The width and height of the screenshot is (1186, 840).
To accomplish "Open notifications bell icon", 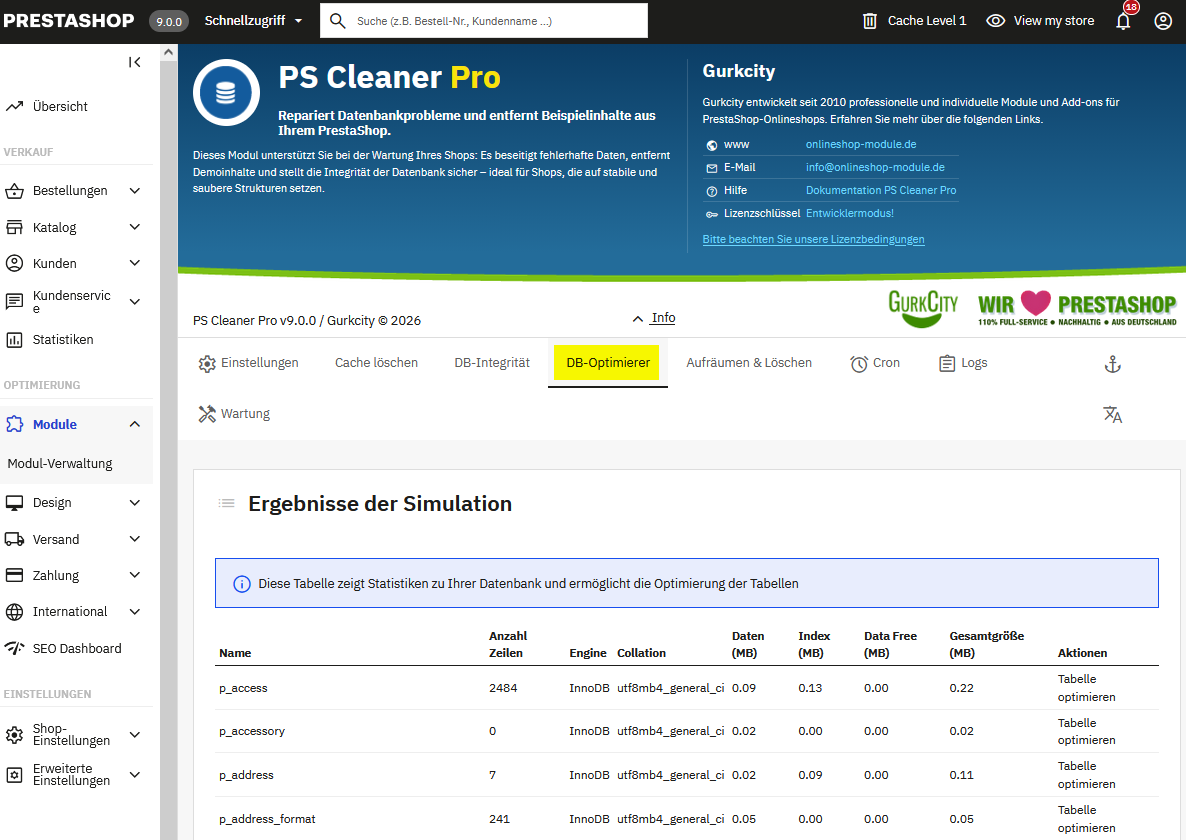I will pyautogui.click(x=1123, y=20).
